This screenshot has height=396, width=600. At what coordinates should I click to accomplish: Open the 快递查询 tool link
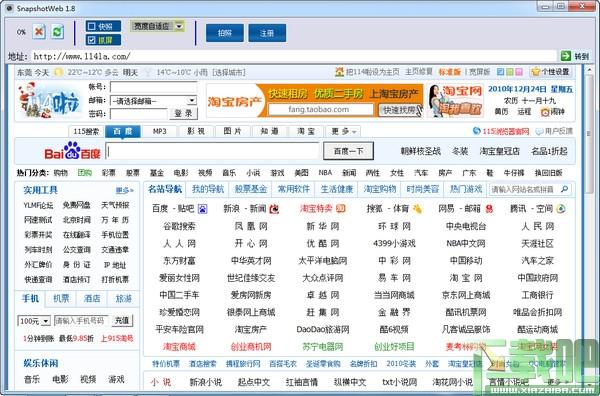(x=38, y=280)
